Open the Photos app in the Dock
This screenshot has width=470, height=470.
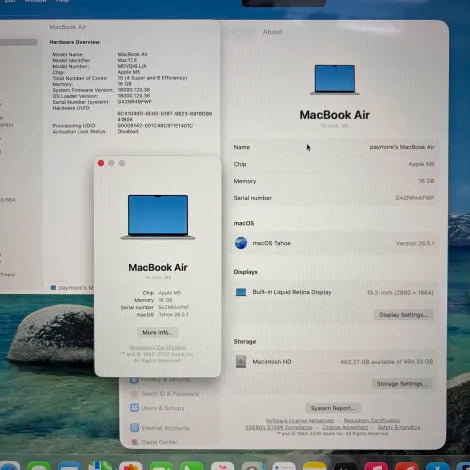[131, 466]
